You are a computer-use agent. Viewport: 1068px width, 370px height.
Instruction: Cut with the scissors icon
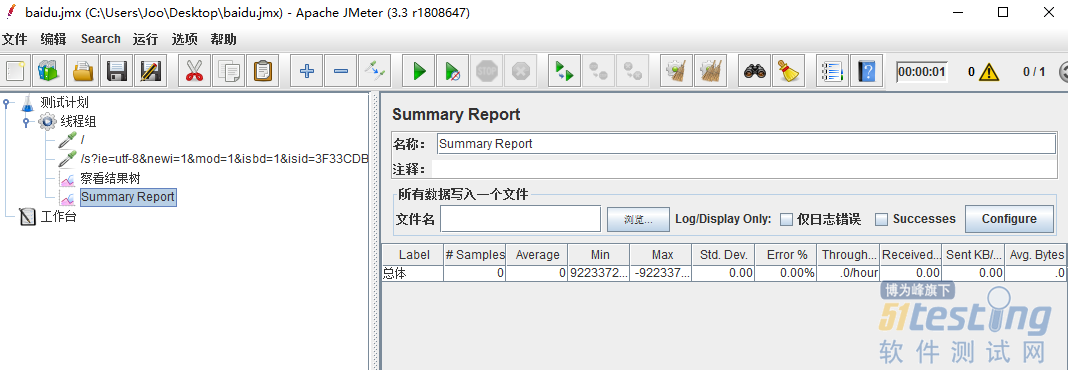[x=194, y=71]
